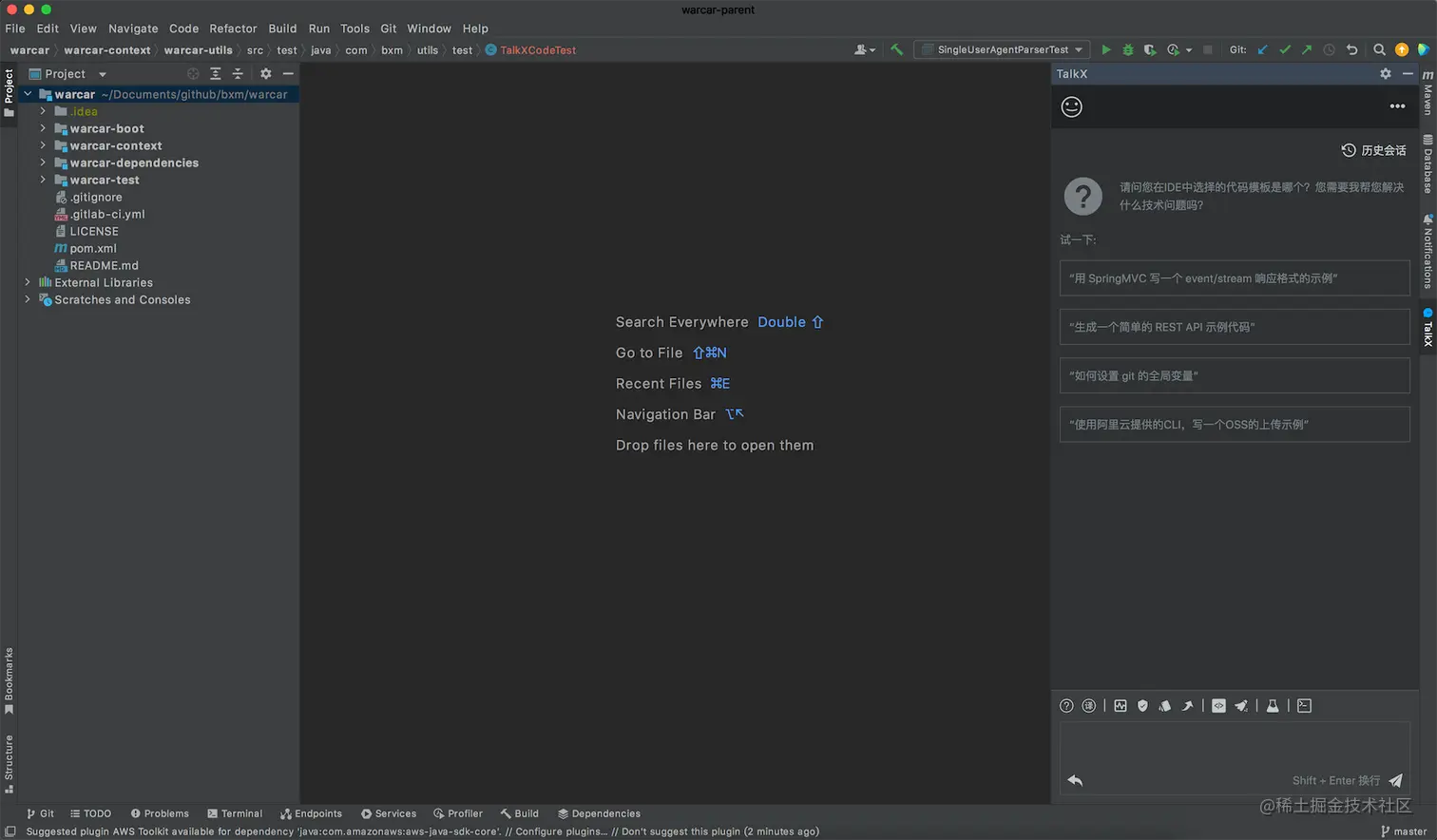Click Select Opened File target icon

click(193, 73)
